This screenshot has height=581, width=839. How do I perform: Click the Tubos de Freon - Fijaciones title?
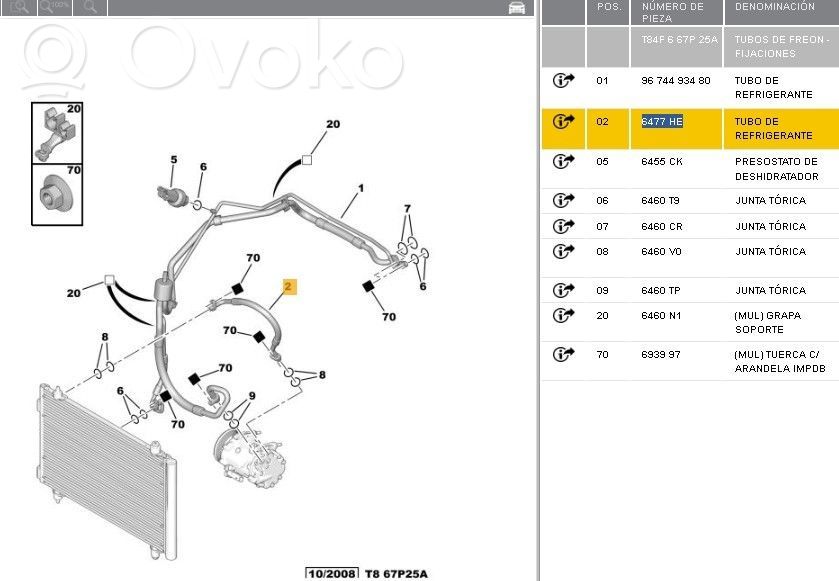(x=782, y=47)
